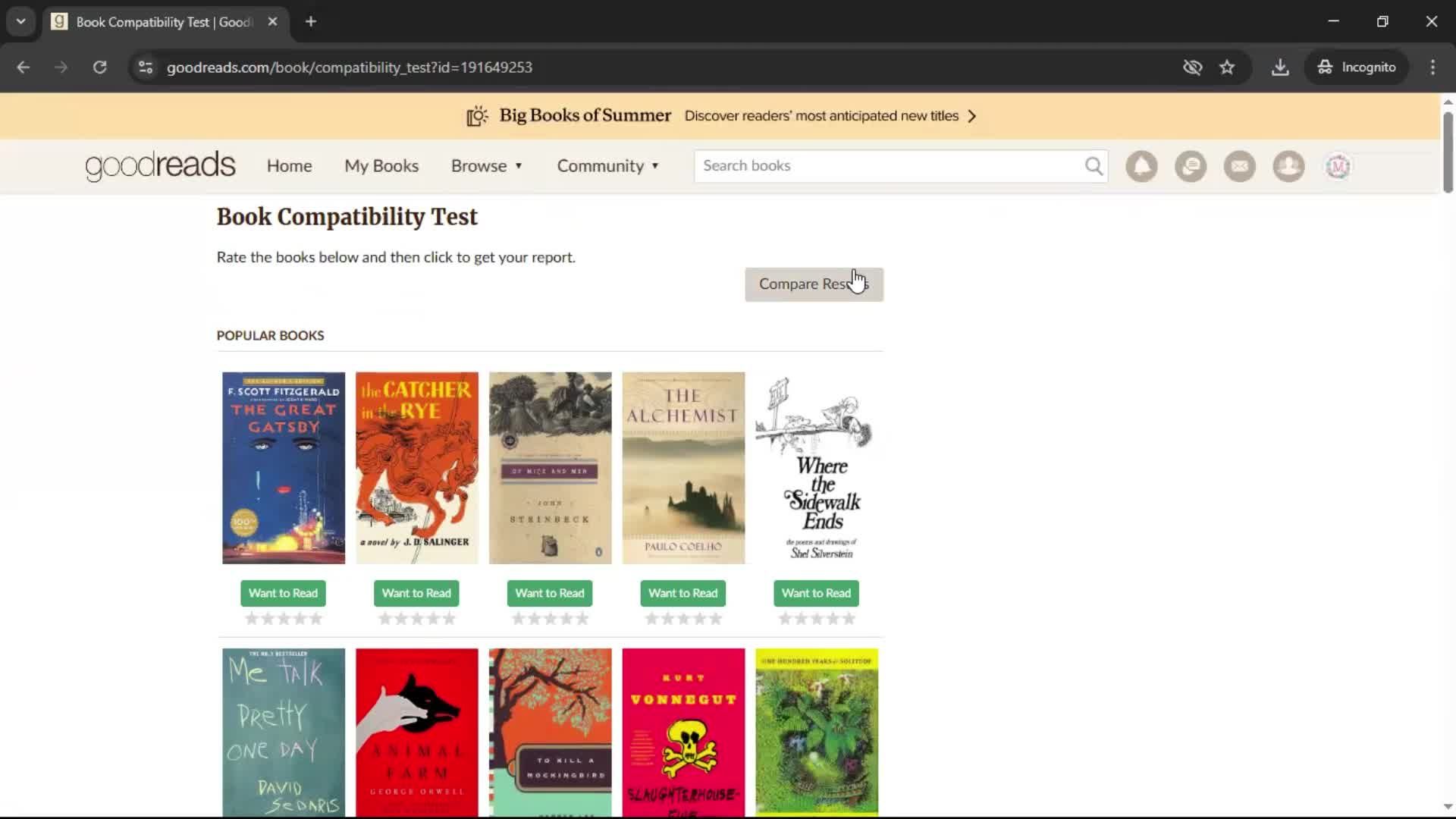Image resolution: width=1456 pixels, height=819 pixels.
Task: Close the Book Compatibility Test tab
Action: (x=272, y=22)
